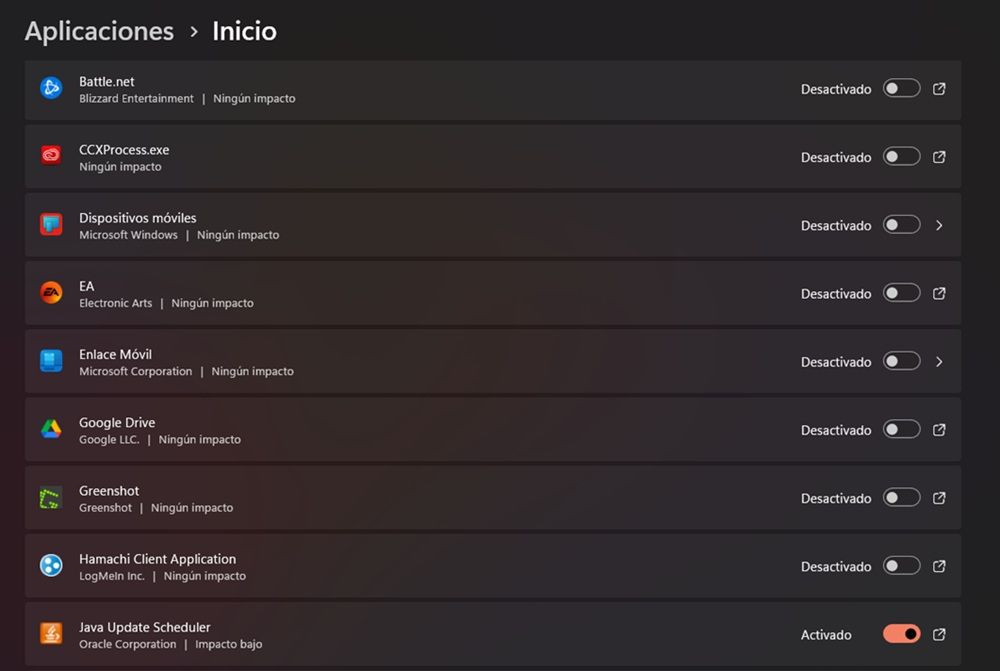Click the Hamachi external link icon

click(939, 565)
